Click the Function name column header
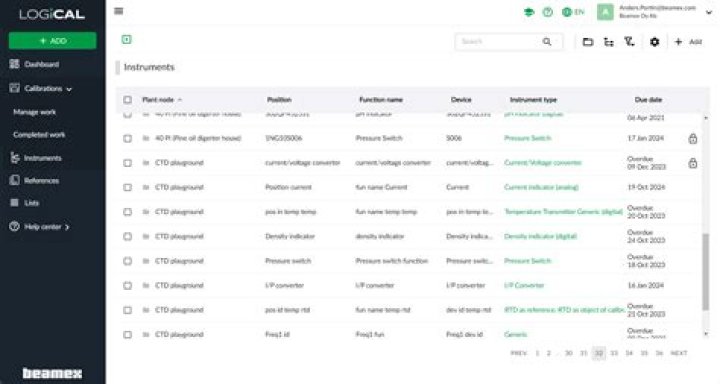This screenshot has height=384, width=720. 381,100
